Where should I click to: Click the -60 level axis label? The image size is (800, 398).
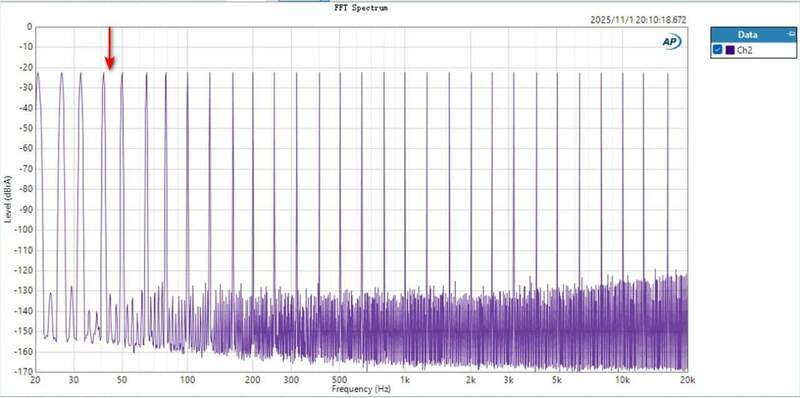pos(26,148)
